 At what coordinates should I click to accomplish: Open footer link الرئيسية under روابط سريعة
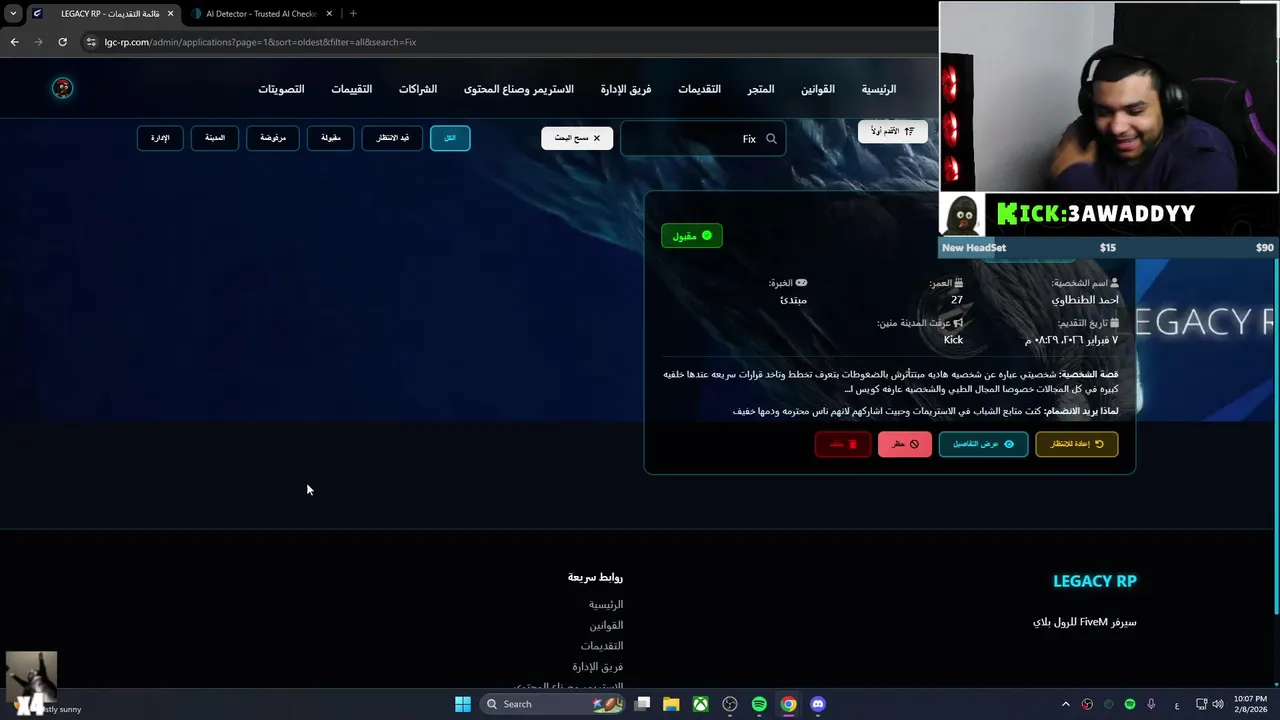606,605
